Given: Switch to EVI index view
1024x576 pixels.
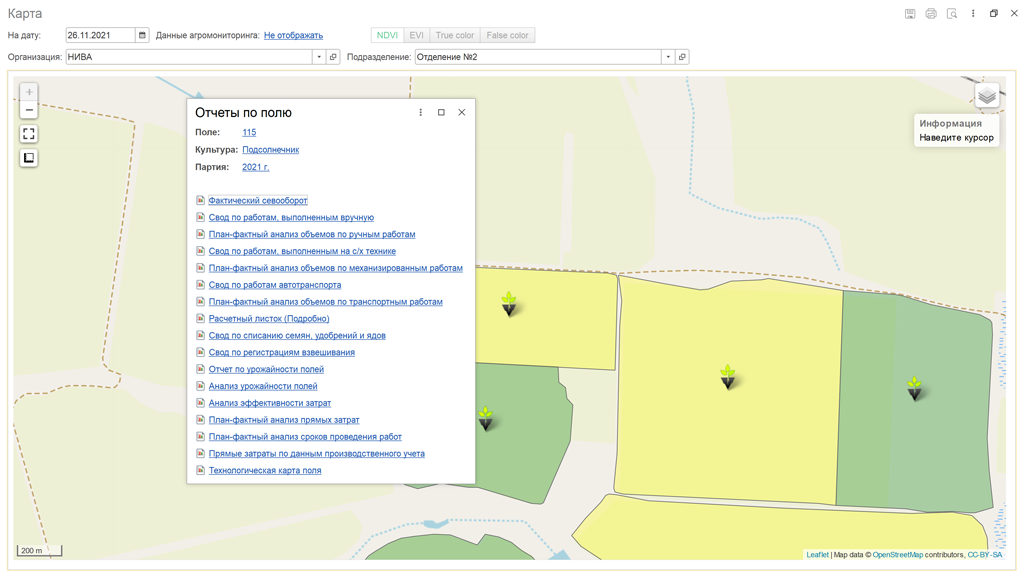Looking at the screenshot, I should click(416, 36).
